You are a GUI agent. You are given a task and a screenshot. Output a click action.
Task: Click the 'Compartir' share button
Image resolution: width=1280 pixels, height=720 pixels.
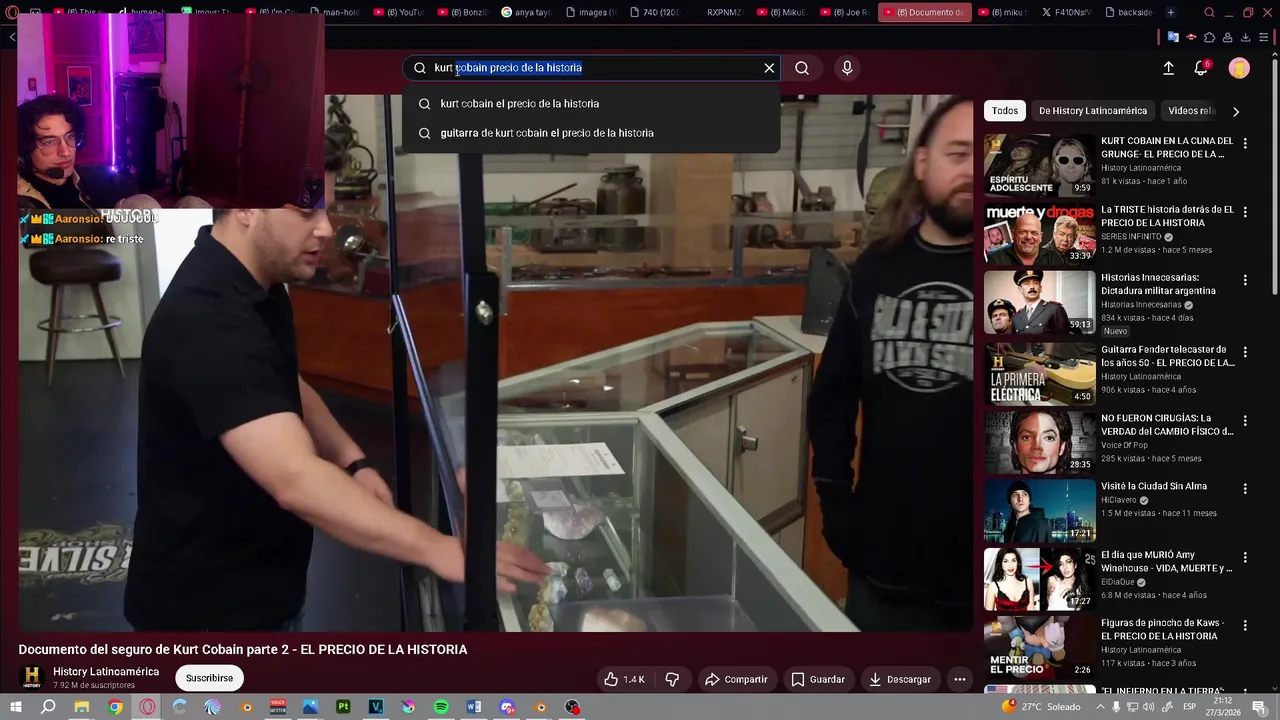click(736, 679)
